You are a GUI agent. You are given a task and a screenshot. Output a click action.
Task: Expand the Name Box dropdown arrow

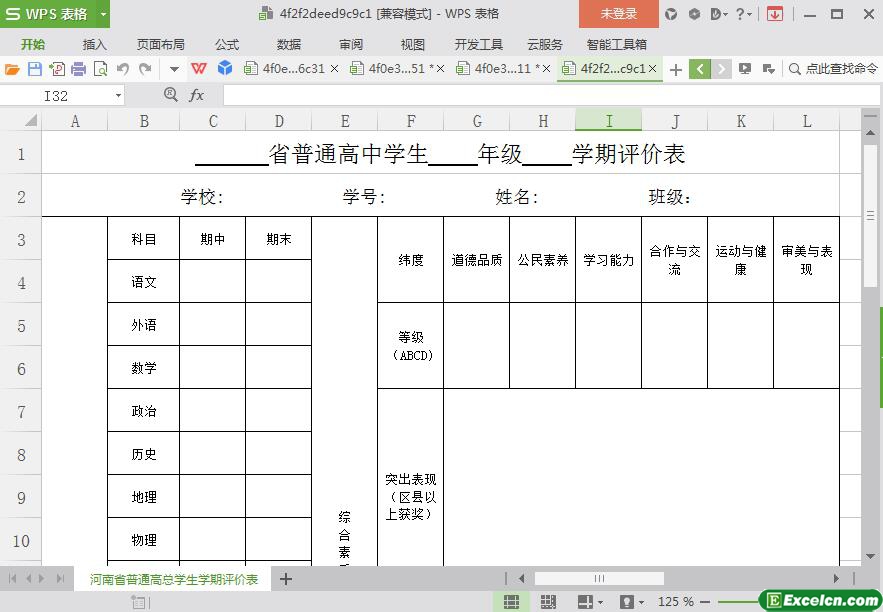[118, 95]
